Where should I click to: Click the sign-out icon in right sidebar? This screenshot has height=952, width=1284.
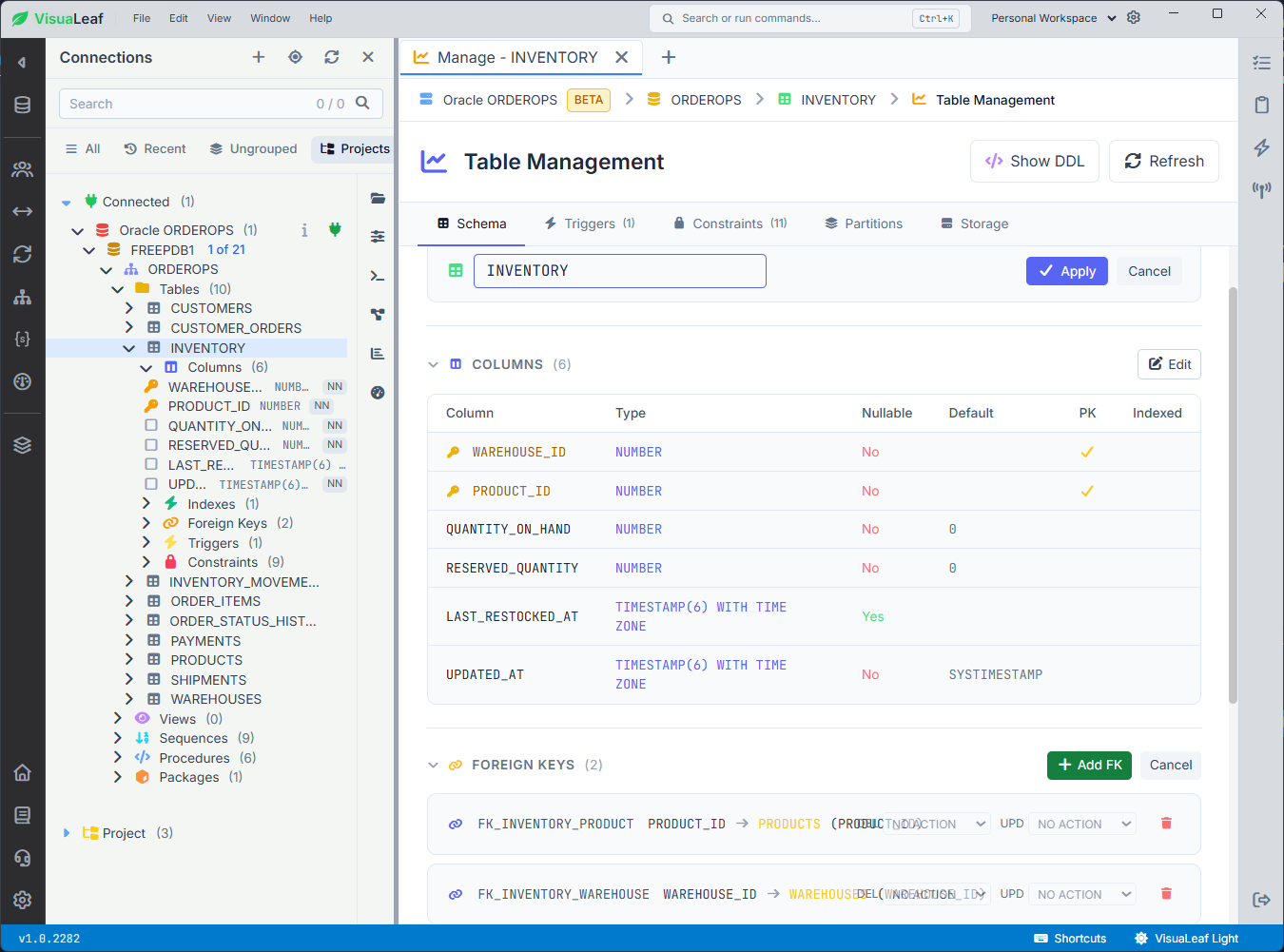point(1261,900)
